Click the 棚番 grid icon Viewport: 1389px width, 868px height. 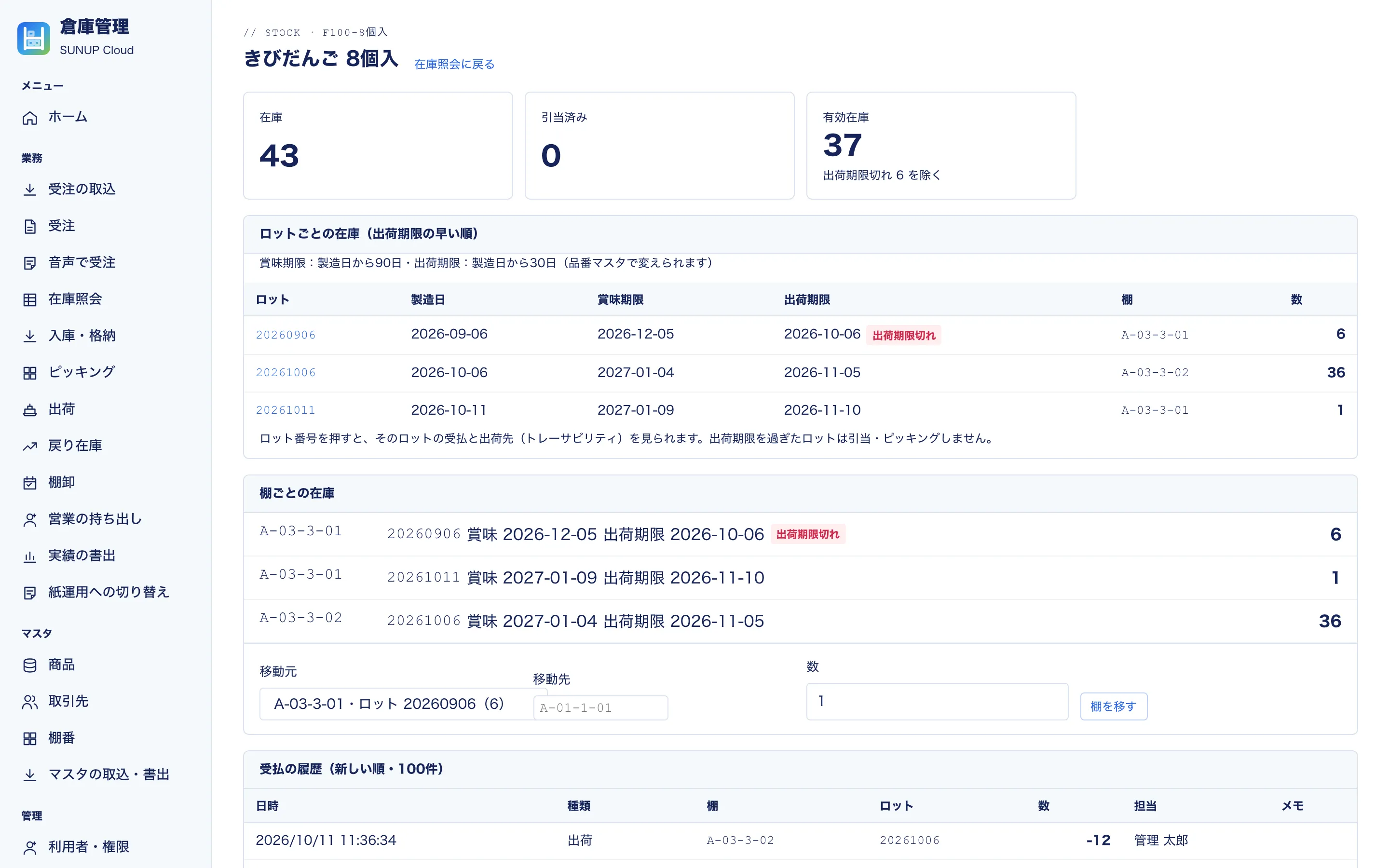30,739
